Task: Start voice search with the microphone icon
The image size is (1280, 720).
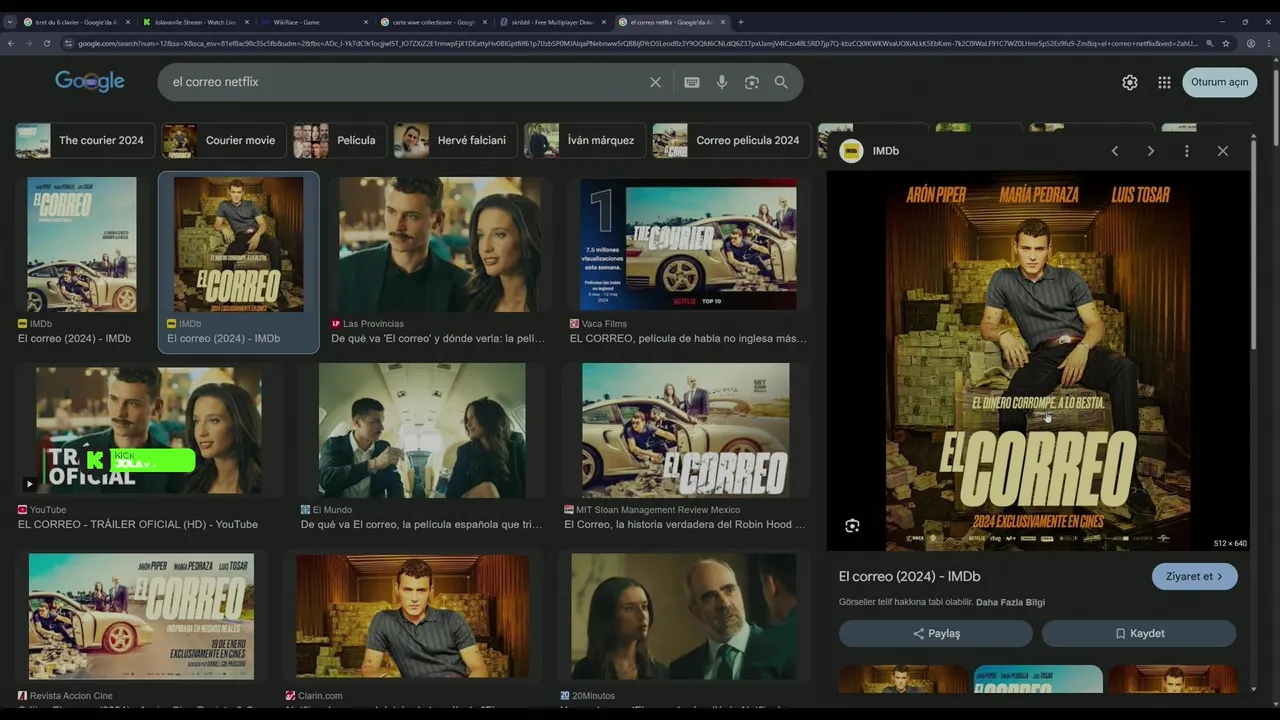Action: pos(722,82)
